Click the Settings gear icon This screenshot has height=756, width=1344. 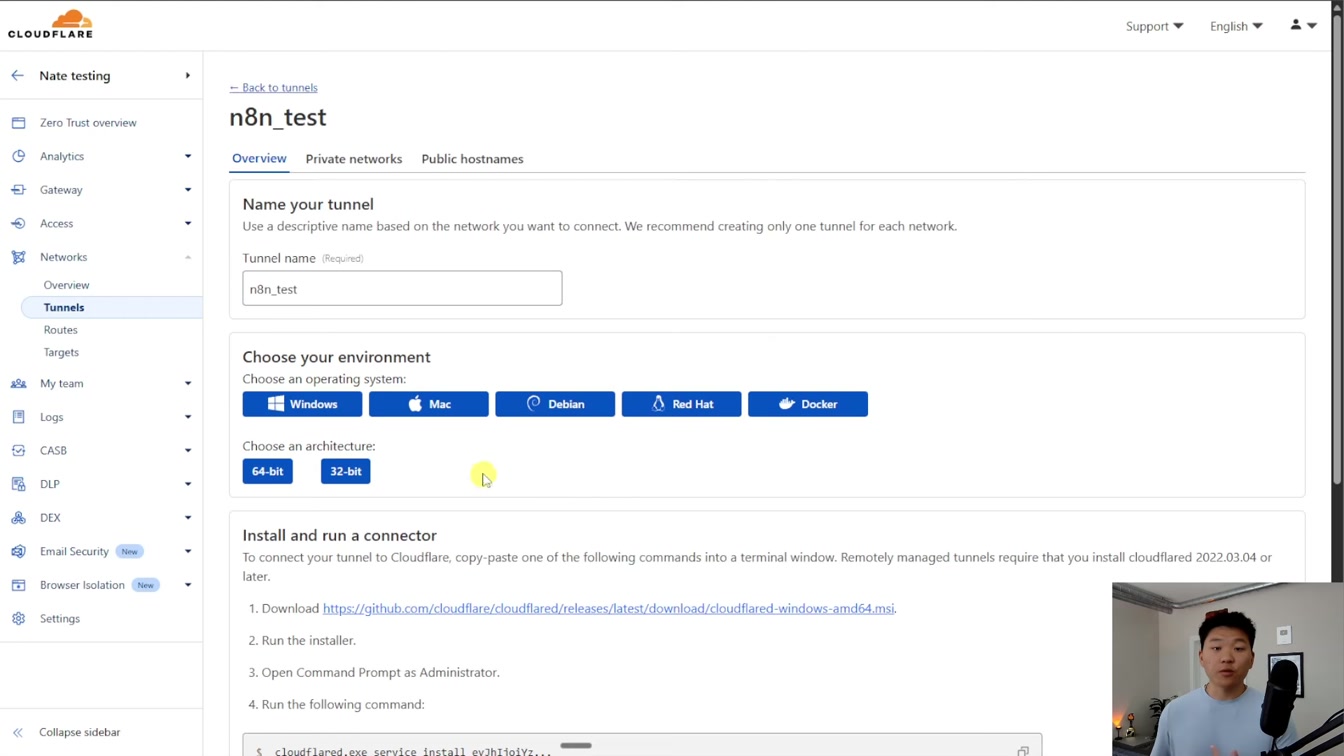(x=18, y=619)
